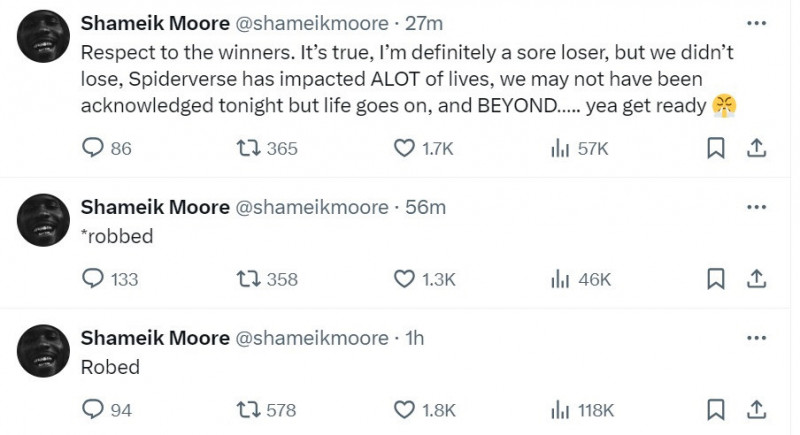View analytics showing 57K views
This screenshot has width=800, height=435.
point(580,148)
